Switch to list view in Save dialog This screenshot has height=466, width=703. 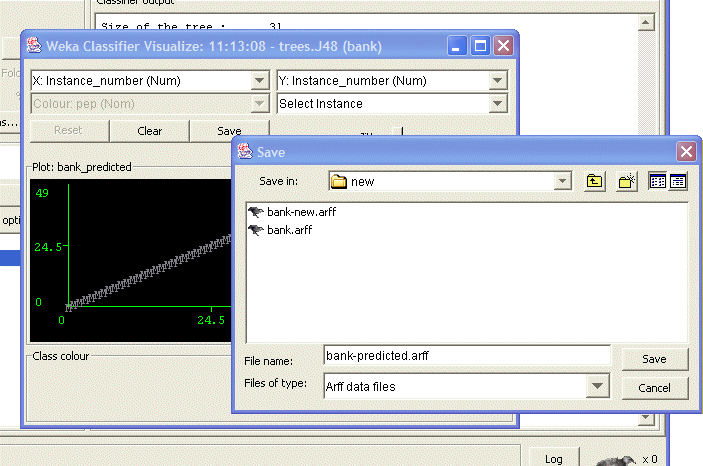click(x=657, y=182)
